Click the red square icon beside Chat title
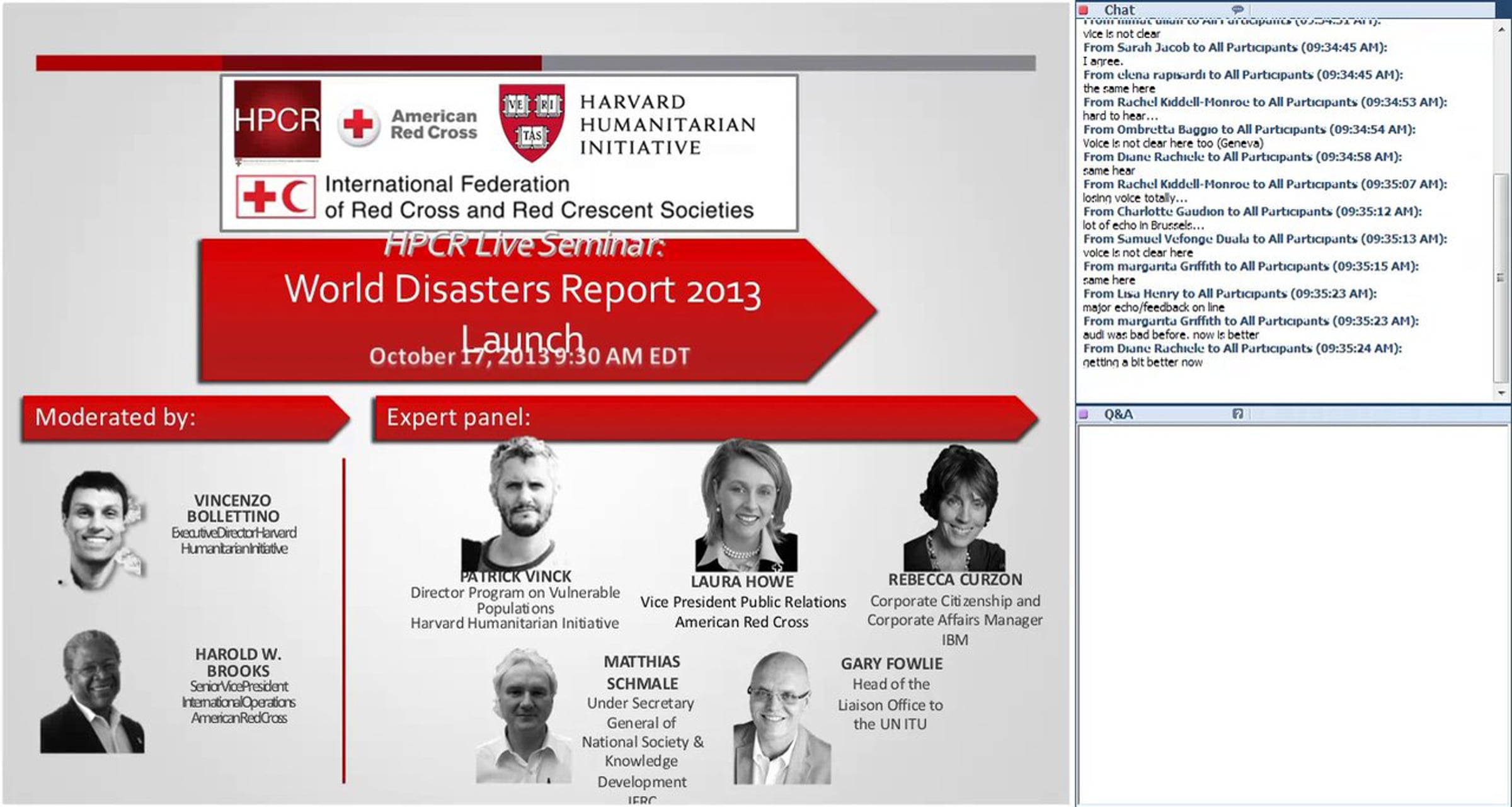Viewport: 1512px width, 807px height. click(x=1084, y=9)
